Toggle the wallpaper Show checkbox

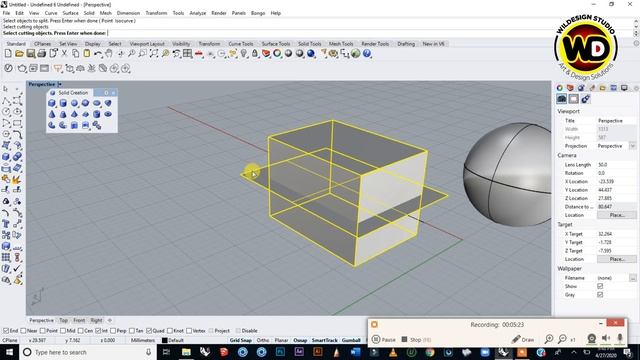click(x=600, y=286)
